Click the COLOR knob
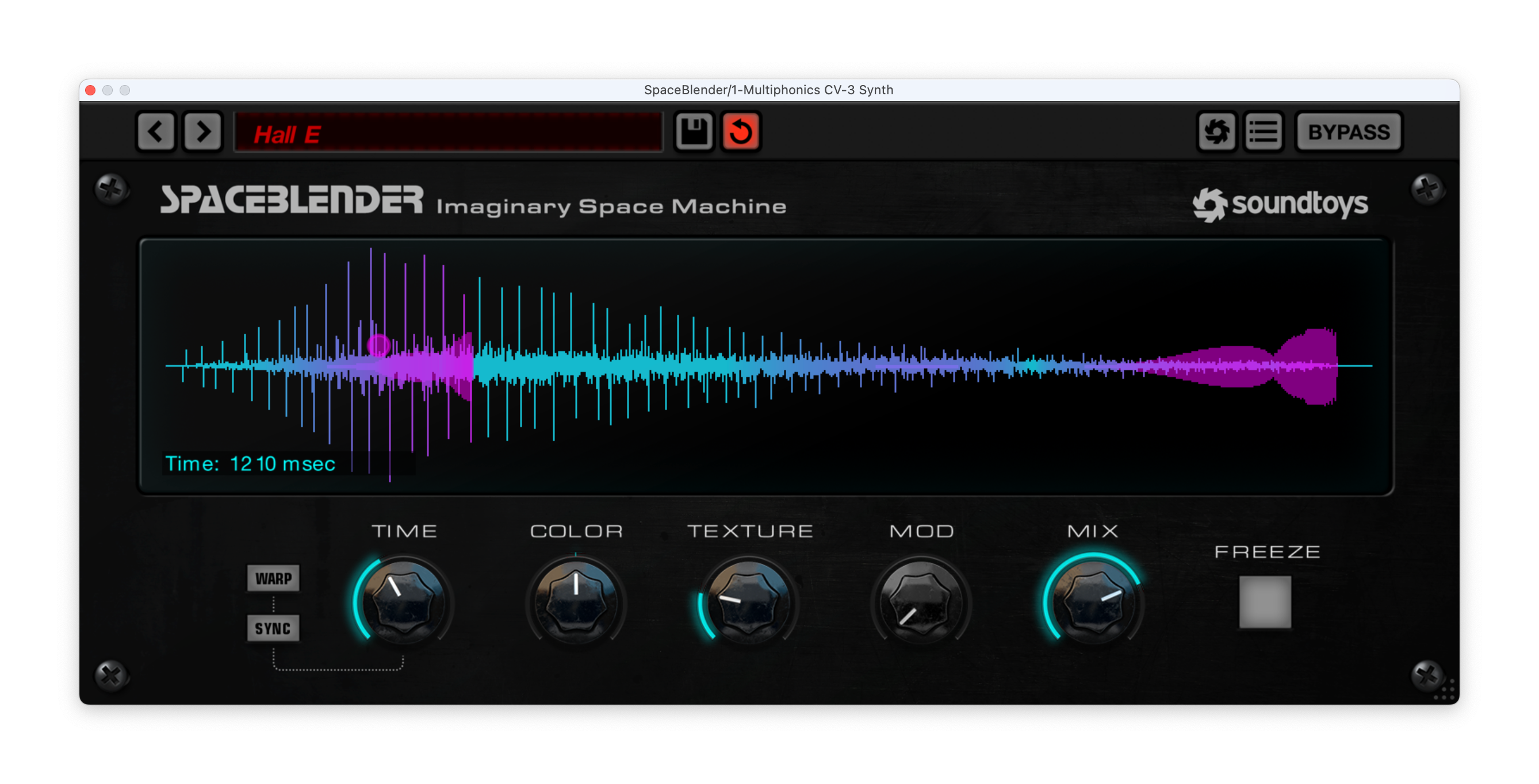 point(576,602)
